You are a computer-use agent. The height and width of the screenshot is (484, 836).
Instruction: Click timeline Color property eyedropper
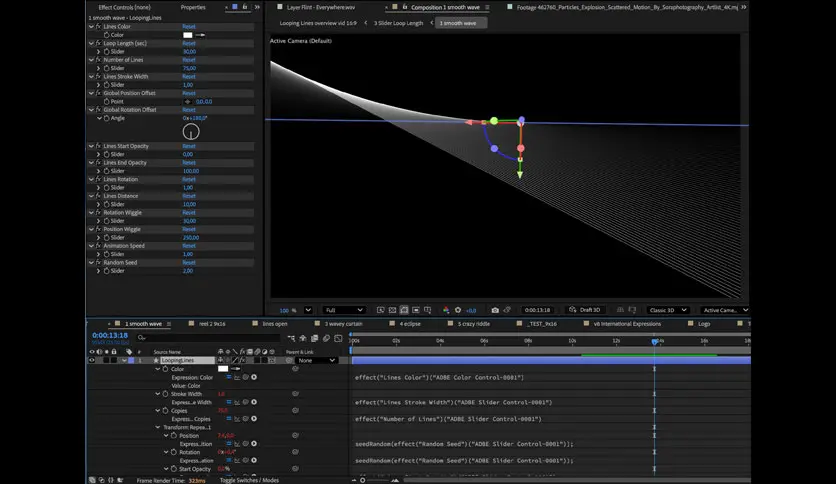(235, 369)
